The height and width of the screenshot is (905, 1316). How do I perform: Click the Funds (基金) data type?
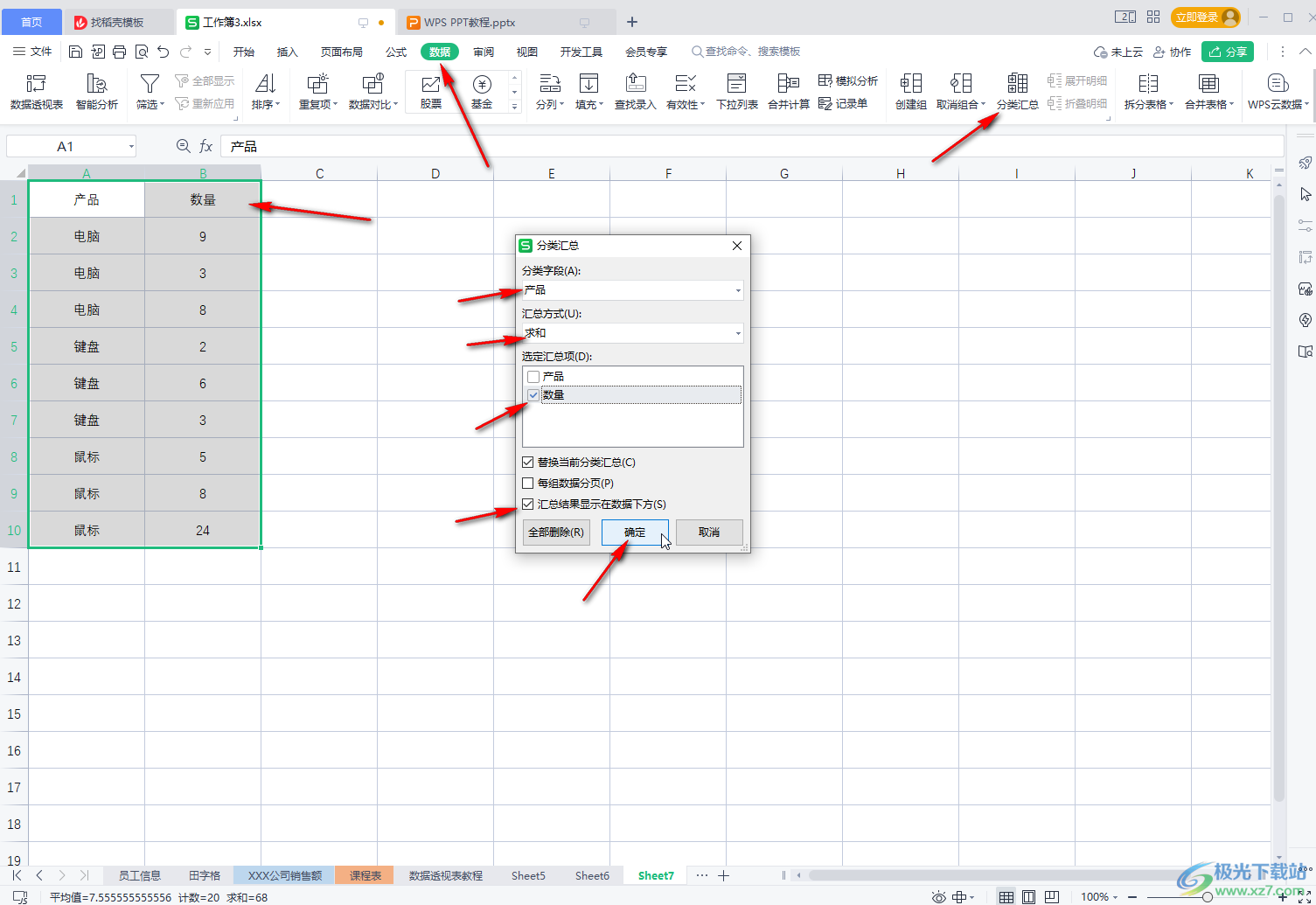(482, 92)
